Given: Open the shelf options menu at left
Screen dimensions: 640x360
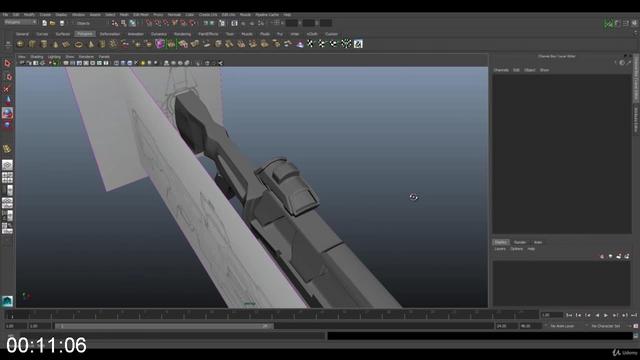Looking at the screenshot, I should pos(8,44).
